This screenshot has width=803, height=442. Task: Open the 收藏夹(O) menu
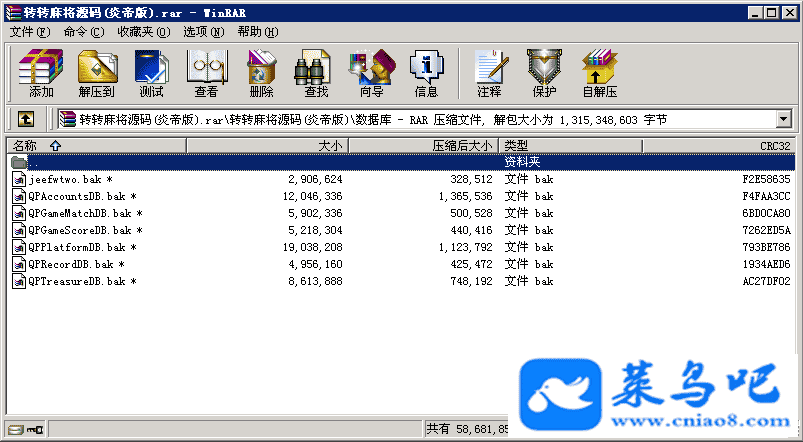tap(140, 32)
